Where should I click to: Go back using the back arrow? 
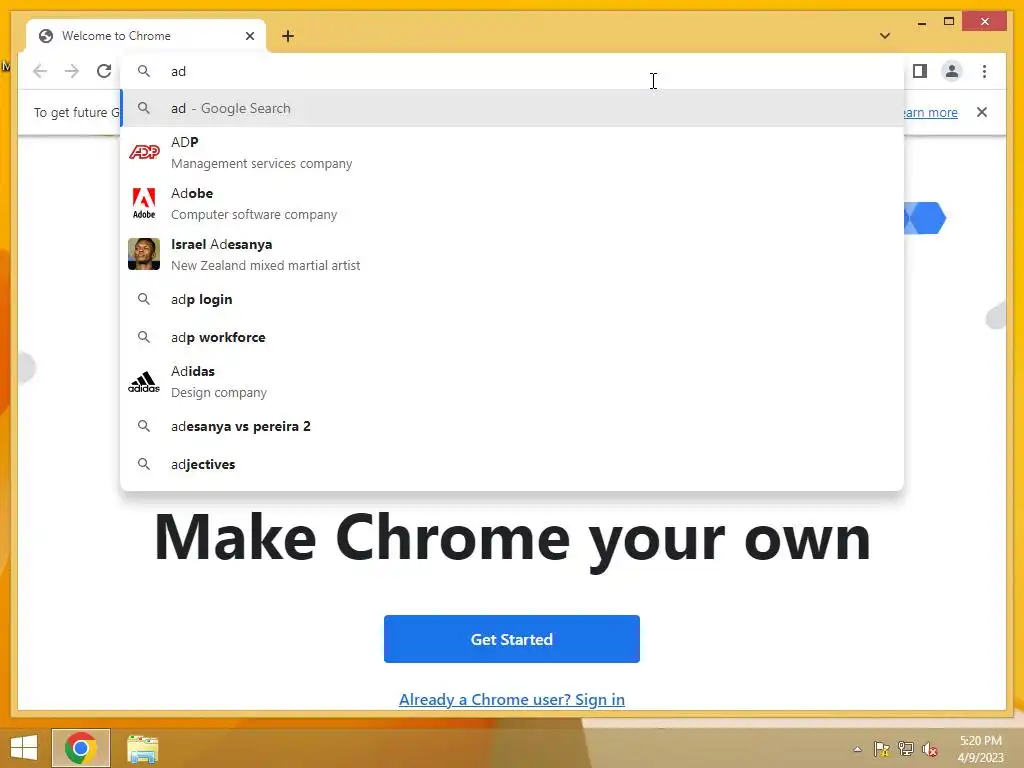(x=40, y=71)
